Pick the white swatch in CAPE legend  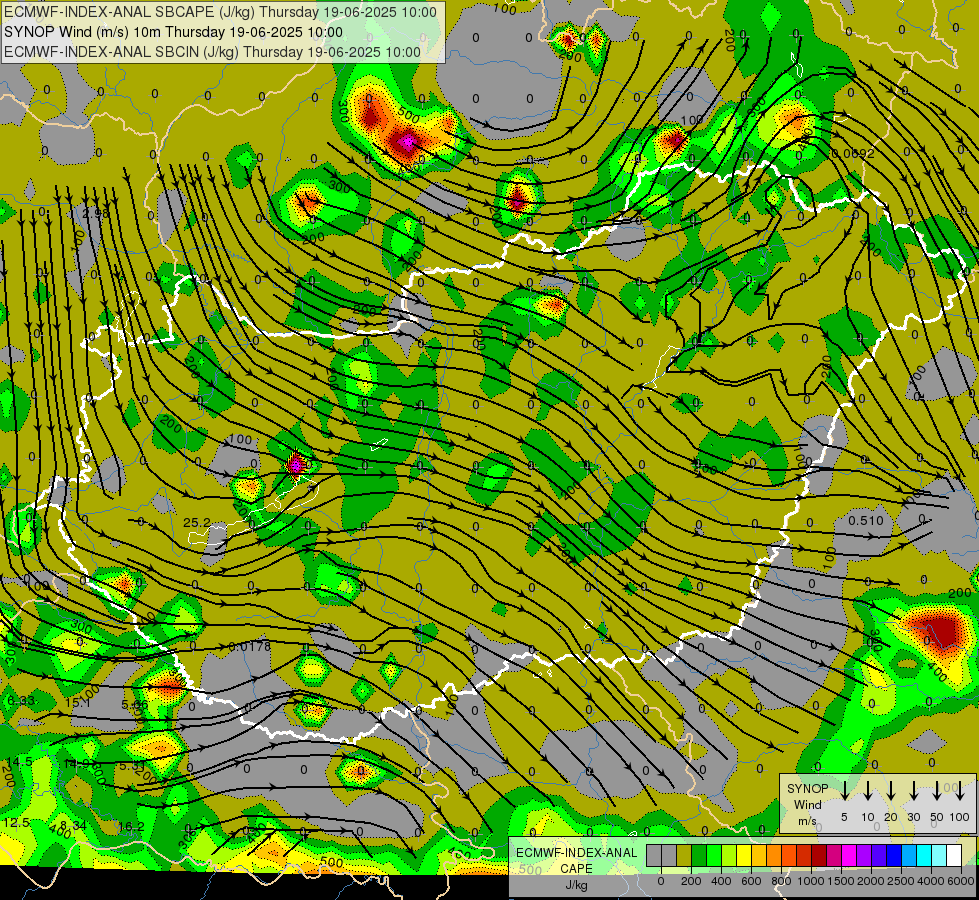point(955,855)
